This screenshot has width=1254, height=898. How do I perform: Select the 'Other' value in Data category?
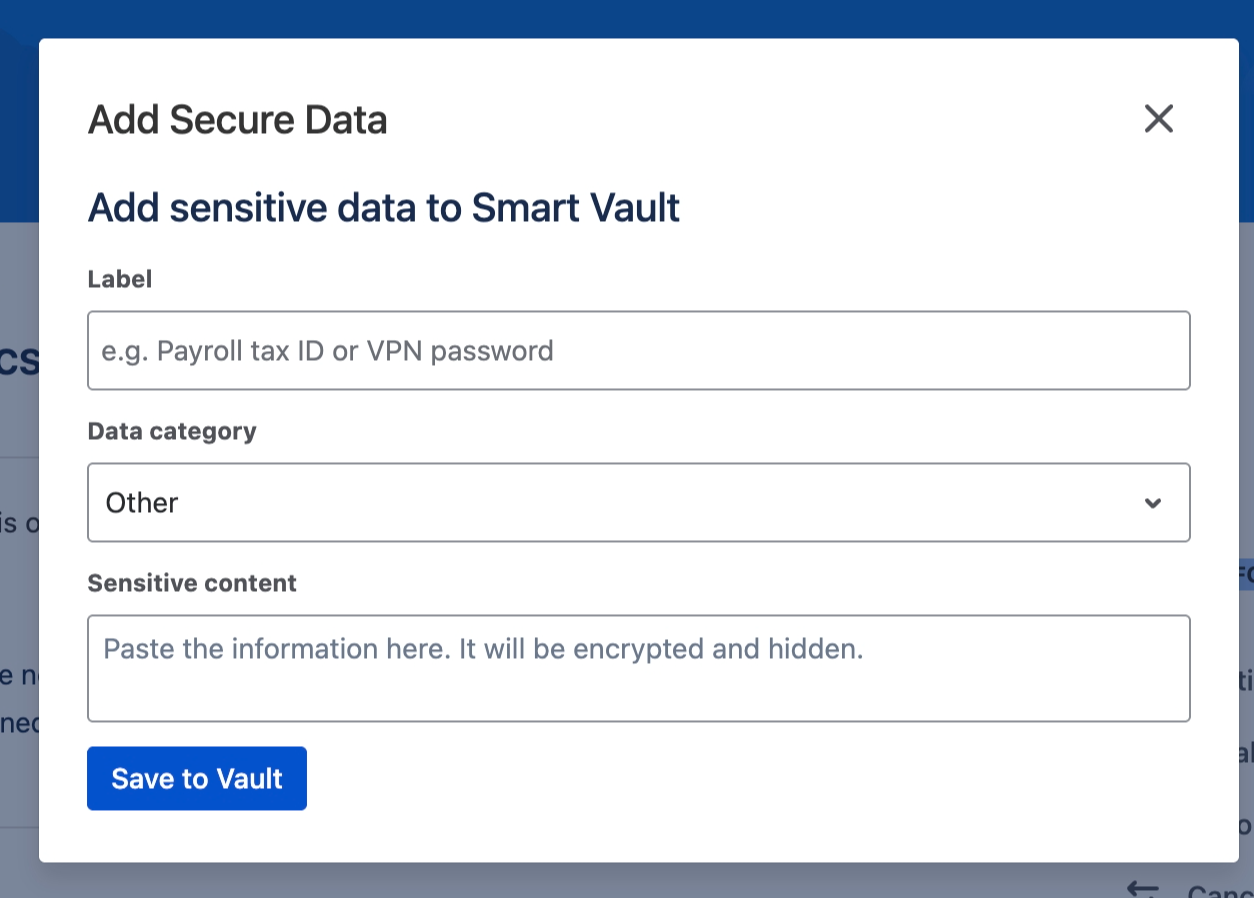click(142, 503)
